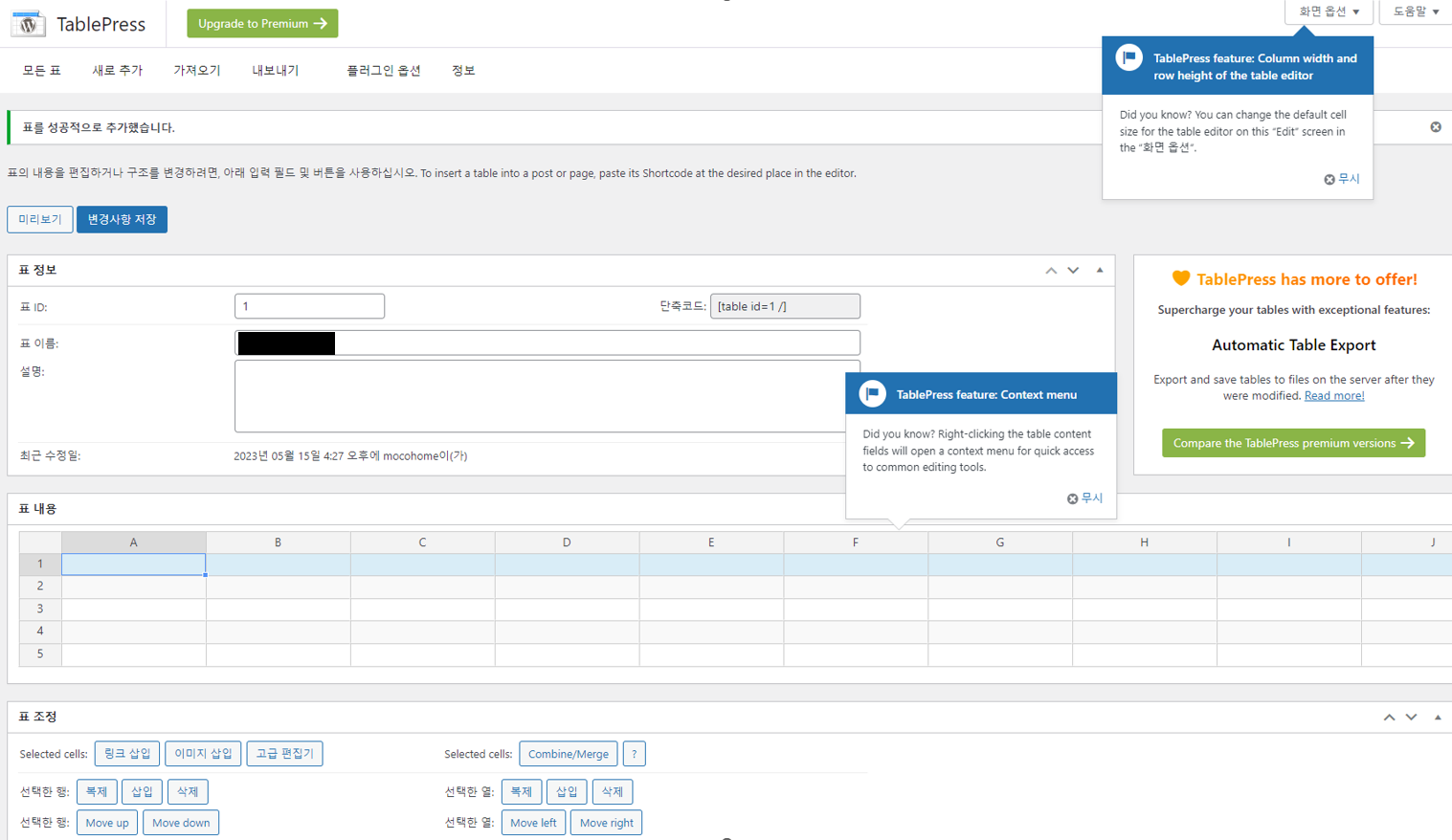Click the 이미지 삽입 button
The image size is (1452, 840).
203,754
